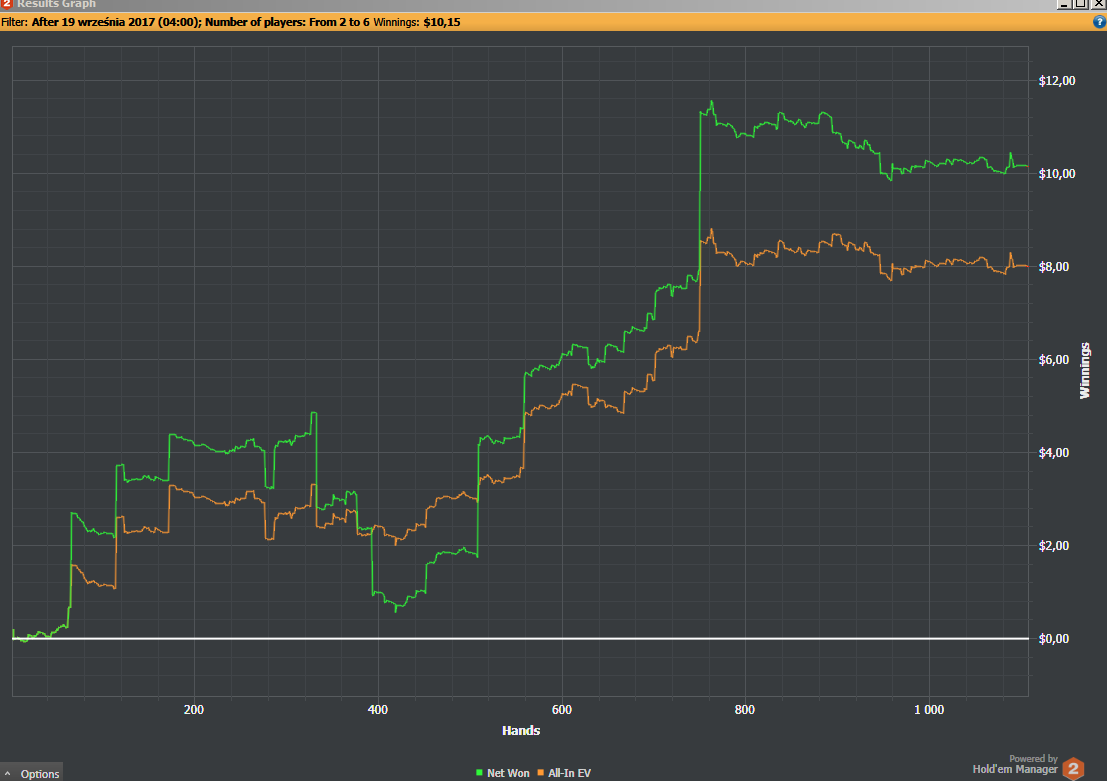1107x781 pixels.
Task: Click the orange All-In EV color square
Action: click(541, 773)
